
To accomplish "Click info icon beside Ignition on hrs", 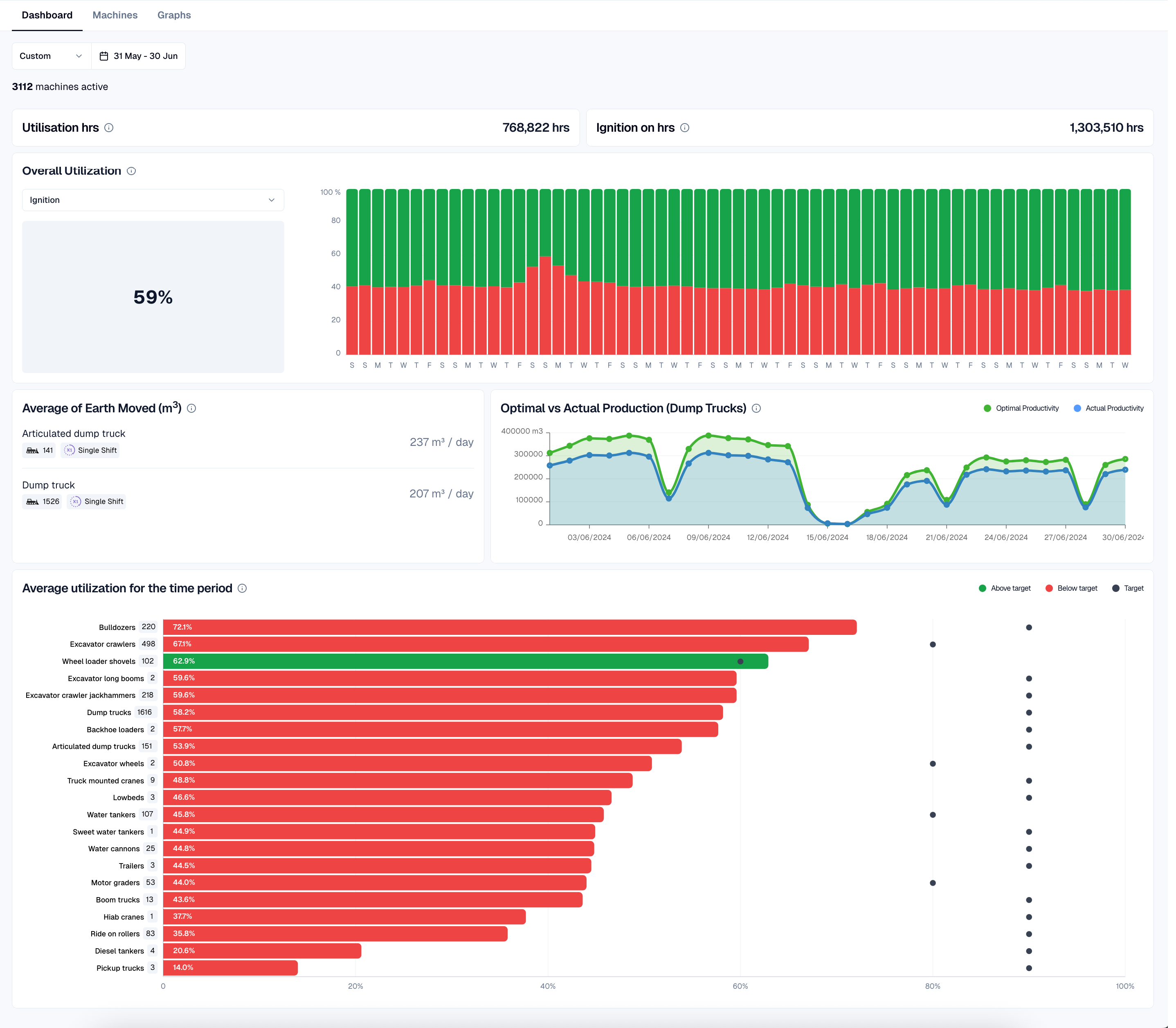I will tap(684, 128).
